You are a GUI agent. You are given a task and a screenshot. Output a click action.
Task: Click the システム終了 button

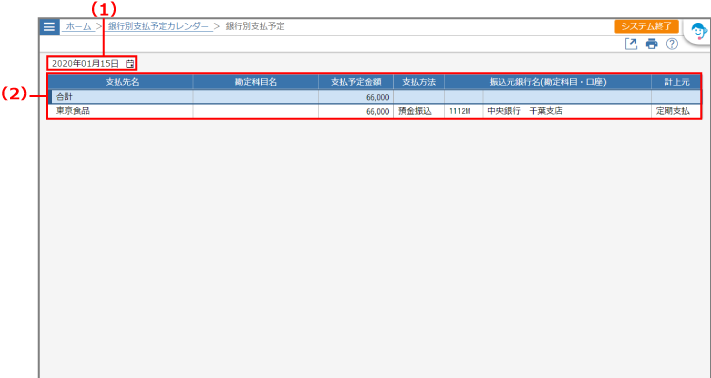646,26
